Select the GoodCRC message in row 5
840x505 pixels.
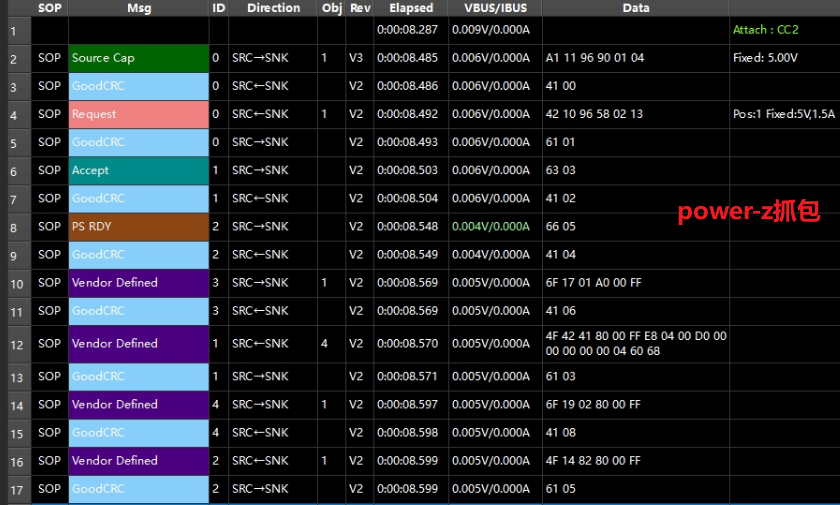138,142
